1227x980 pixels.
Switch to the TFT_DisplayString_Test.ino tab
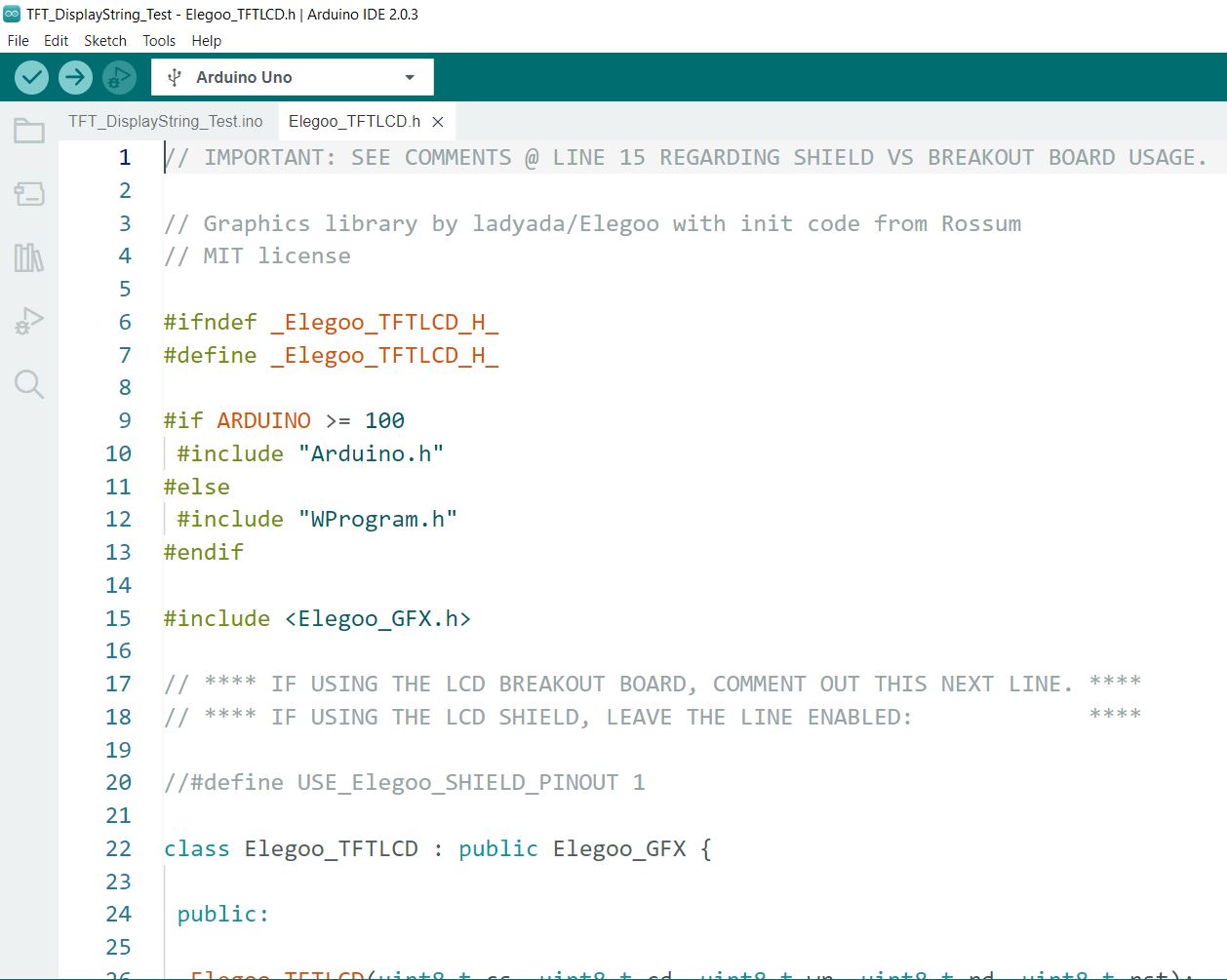click(x=166, y=122)
